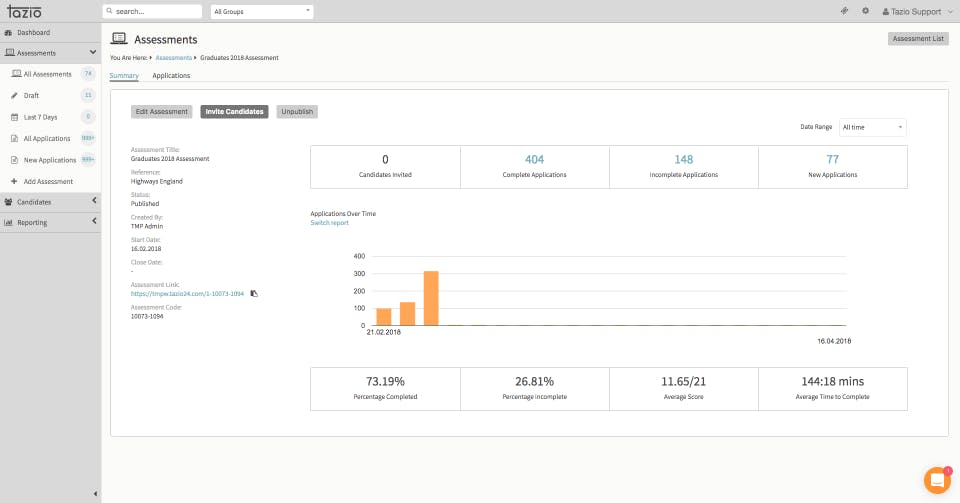Click the Invite Candidates button
The image size is (960, 503).
pos(234,111)
